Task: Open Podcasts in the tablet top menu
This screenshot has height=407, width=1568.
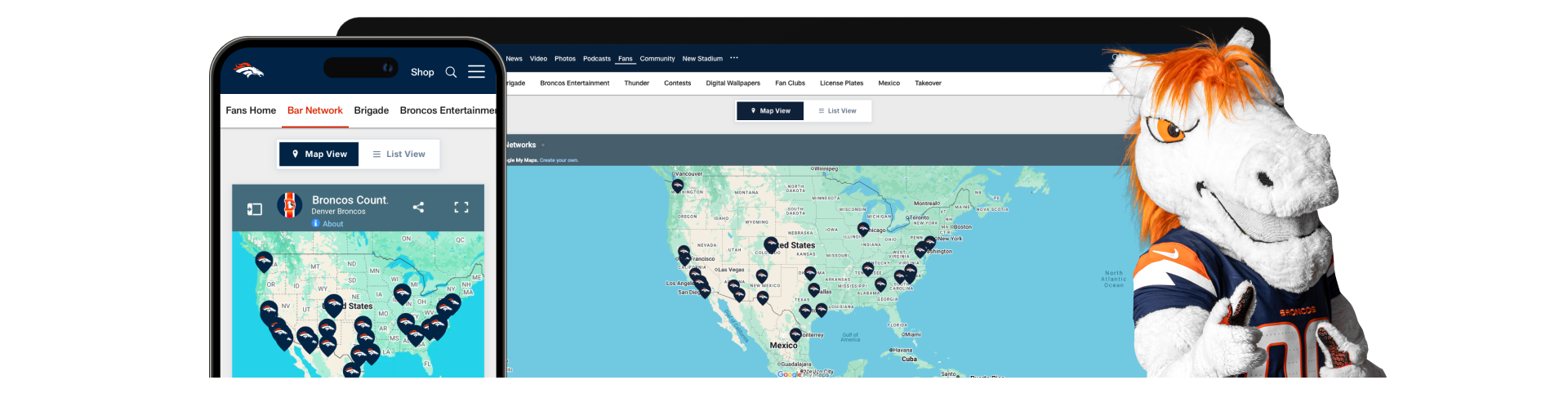Action: pyautogui.click(x=597, y=59)
